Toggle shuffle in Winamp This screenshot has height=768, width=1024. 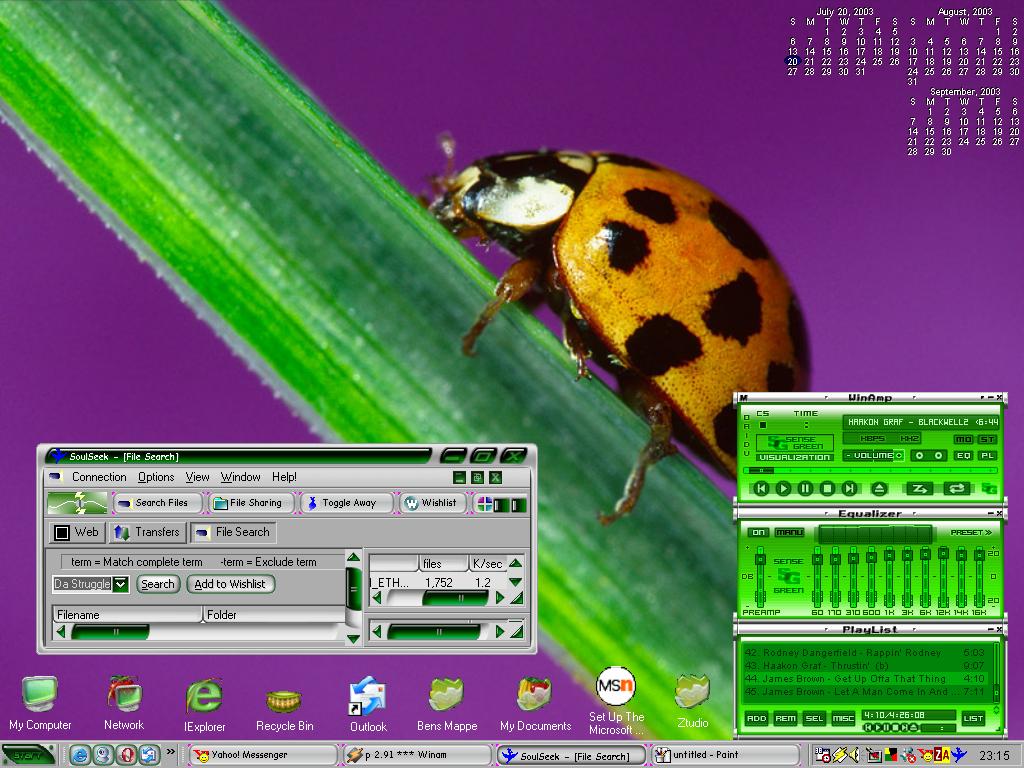tap(919, 488)
